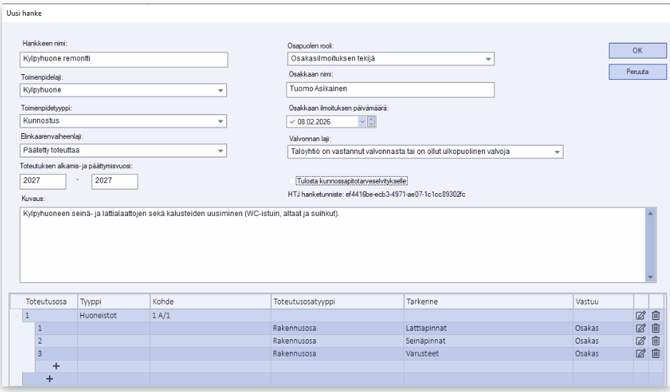Add a new top-level Toteutusosa with plus
The image size is (670, 392).
click(50, 379)
